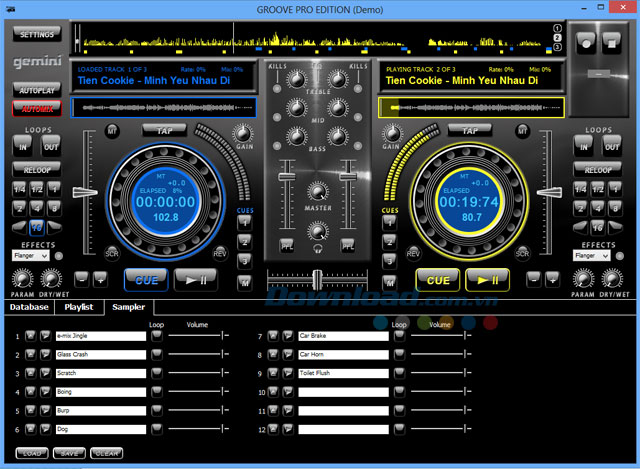640x469 pixels.
Task: Click the headphone icon in the mixer
Action: pos(318,248)
